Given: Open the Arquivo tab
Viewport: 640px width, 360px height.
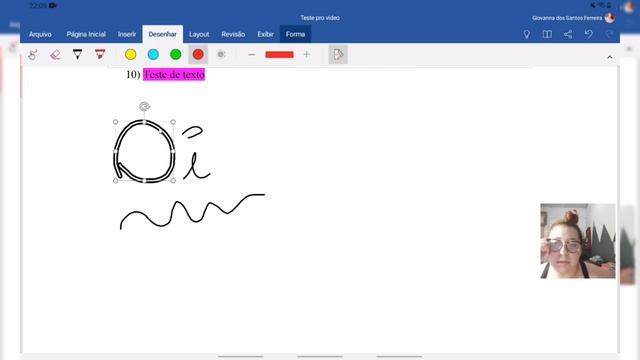Looking at the screenshot, I should (40, 34).
